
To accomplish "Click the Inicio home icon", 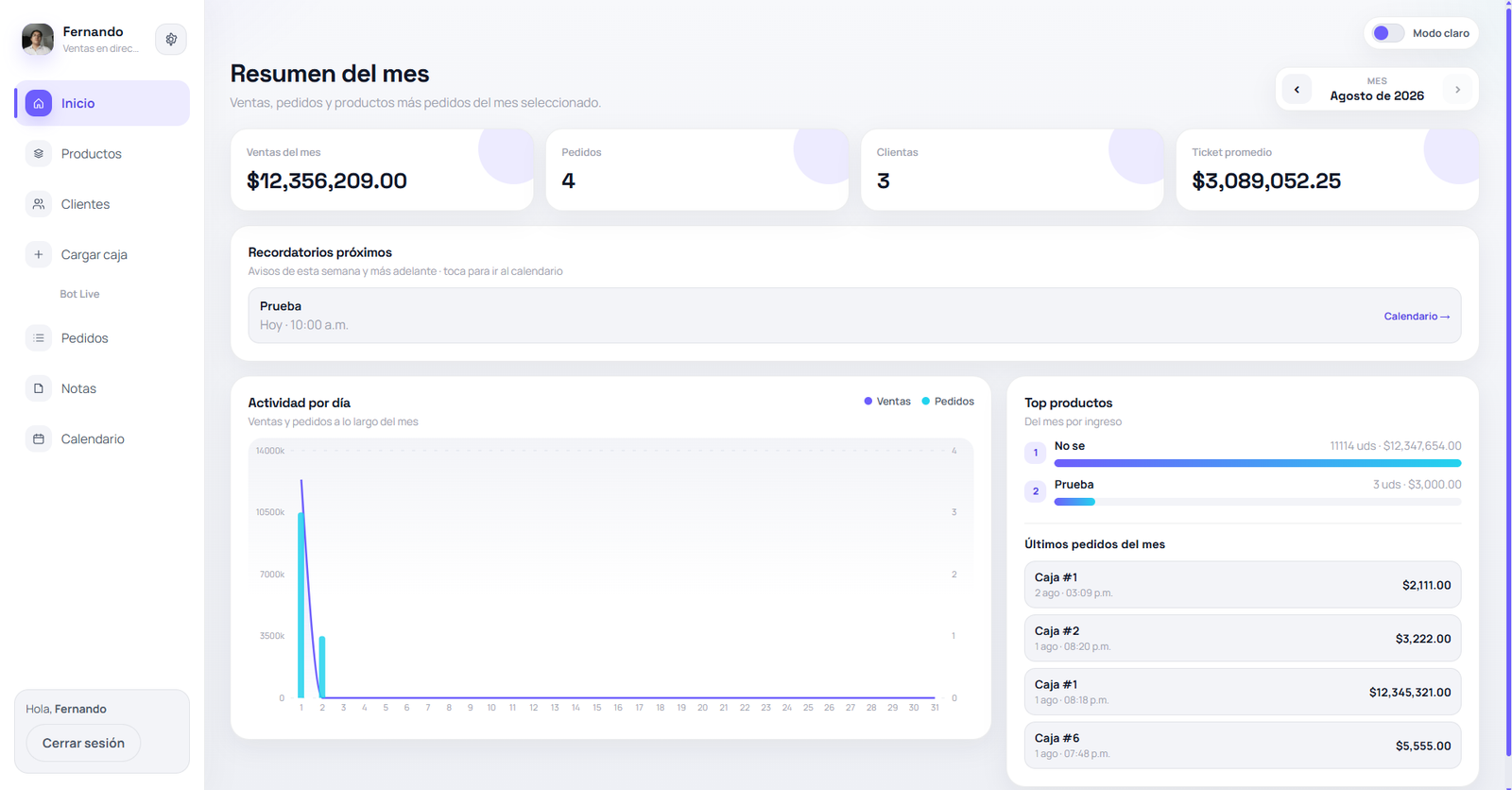I will point(39,103).
